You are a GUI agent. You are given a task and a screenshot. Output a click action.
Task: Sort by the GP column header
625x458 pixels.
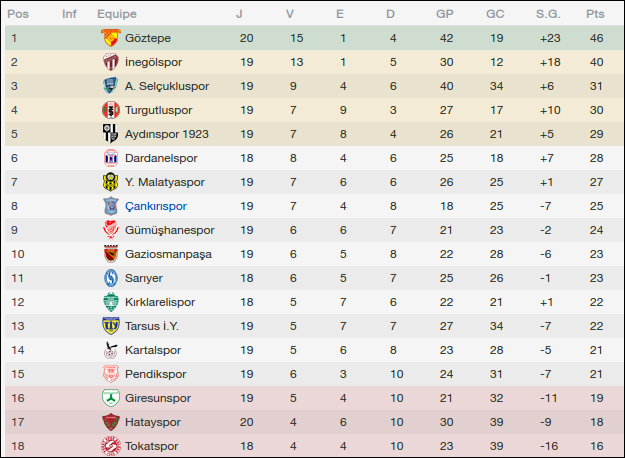445,14
